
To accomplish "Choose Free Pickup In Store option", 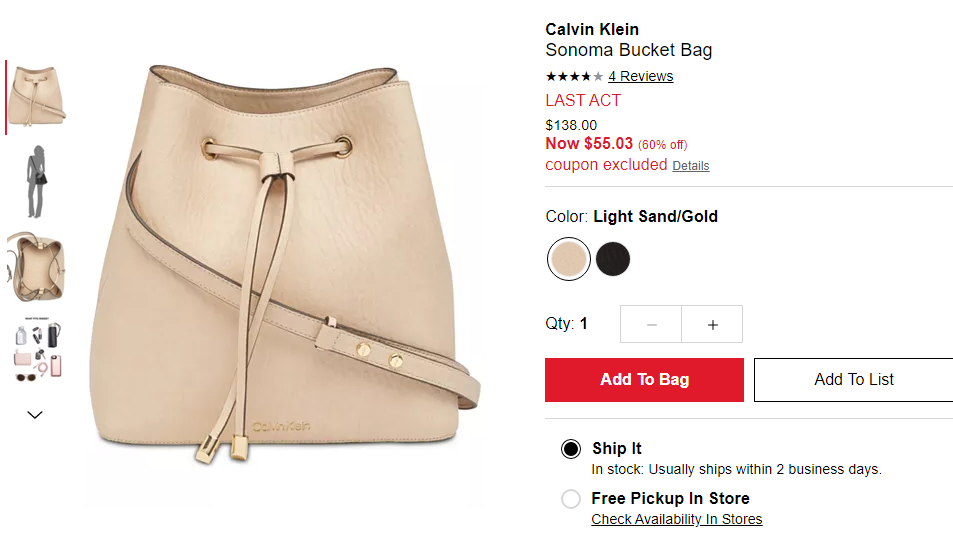I will (571, 499).
